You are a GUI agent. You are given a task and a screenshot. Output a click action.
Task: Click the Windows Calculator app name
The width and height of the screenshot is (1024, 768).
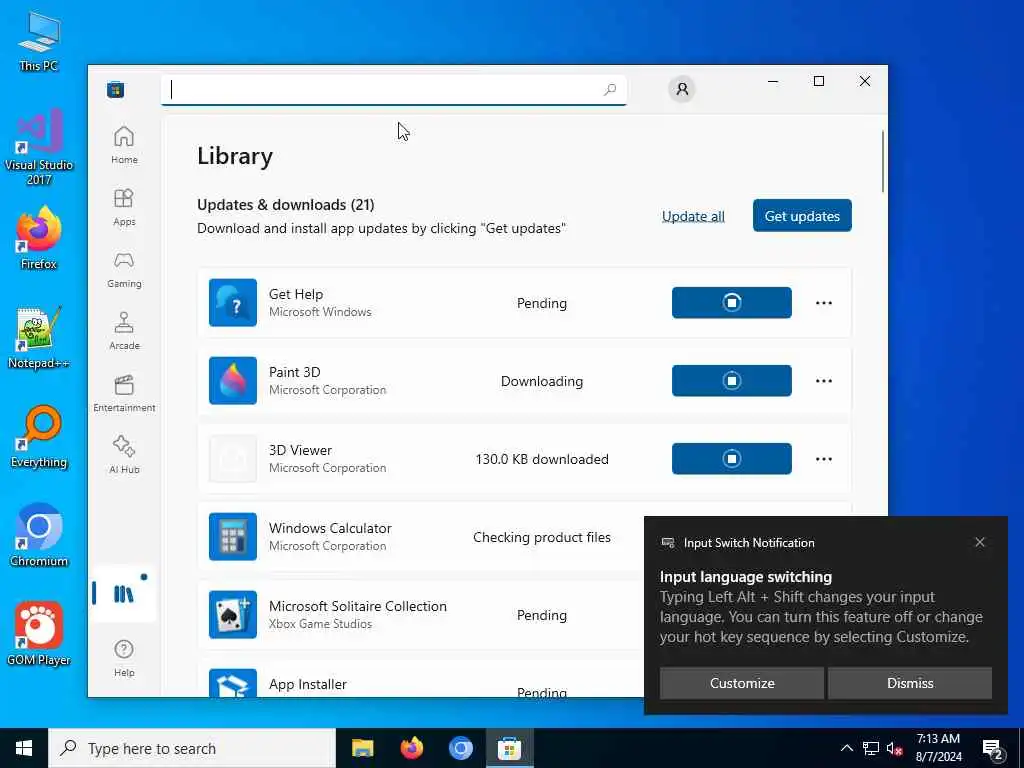click(330, 528)
